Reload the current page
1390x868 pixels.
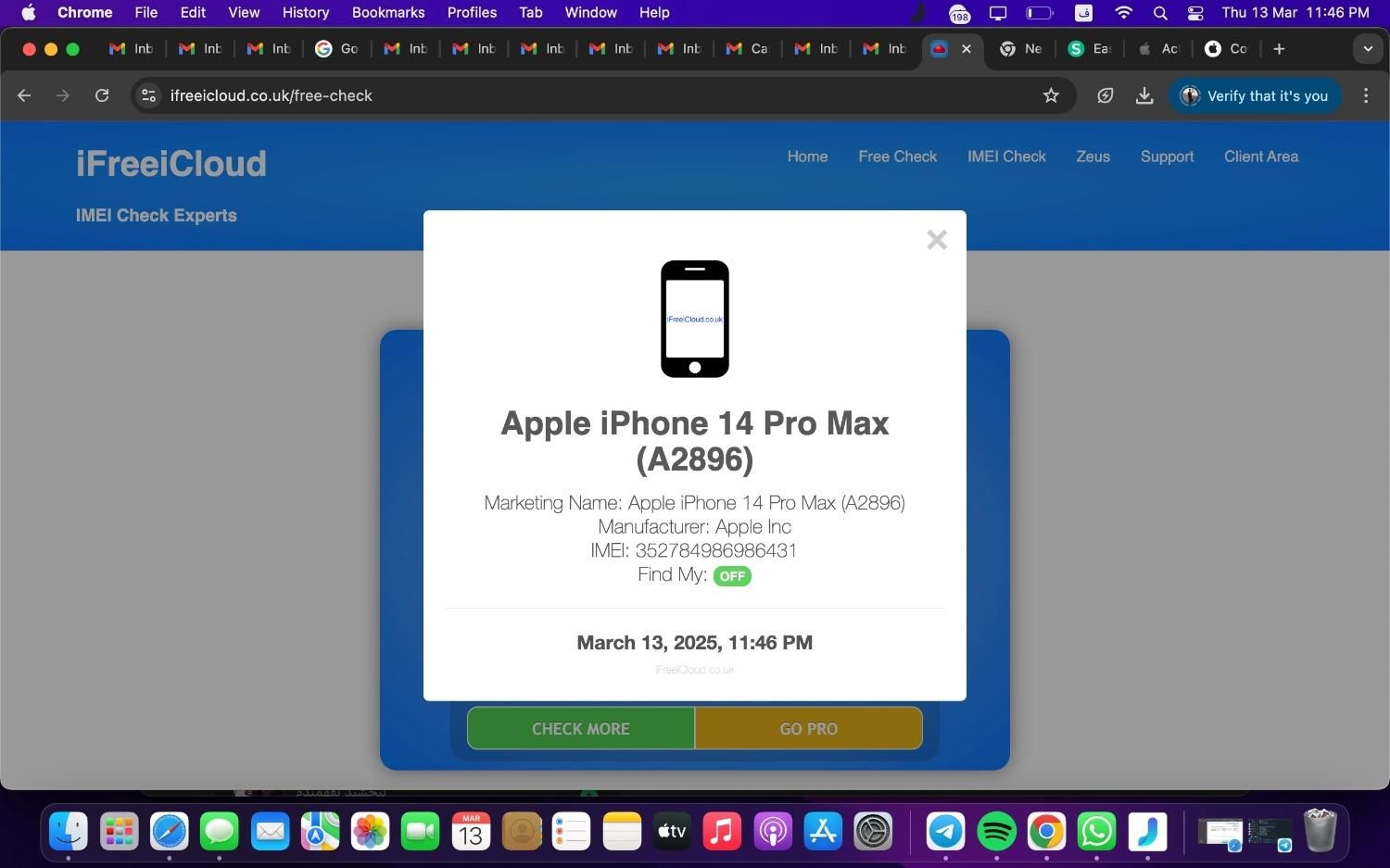(102, 95)
